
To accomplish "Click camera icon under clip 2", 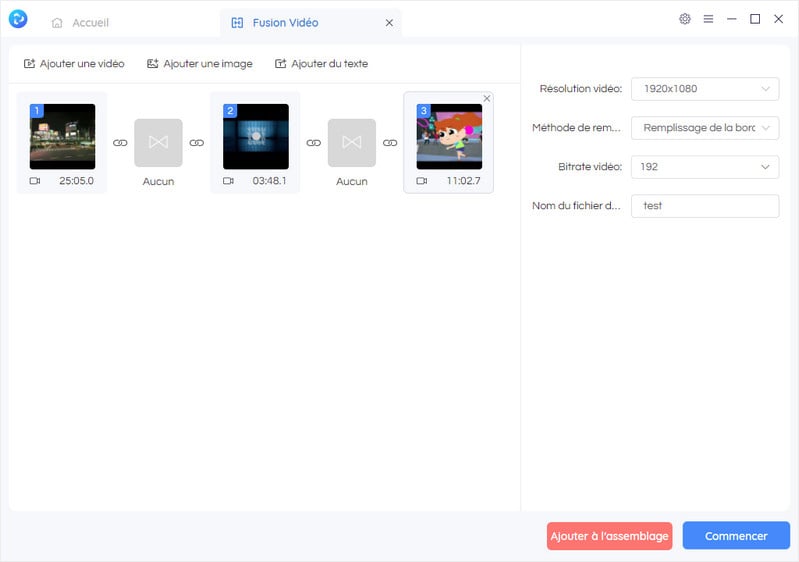I will (228, 181).
